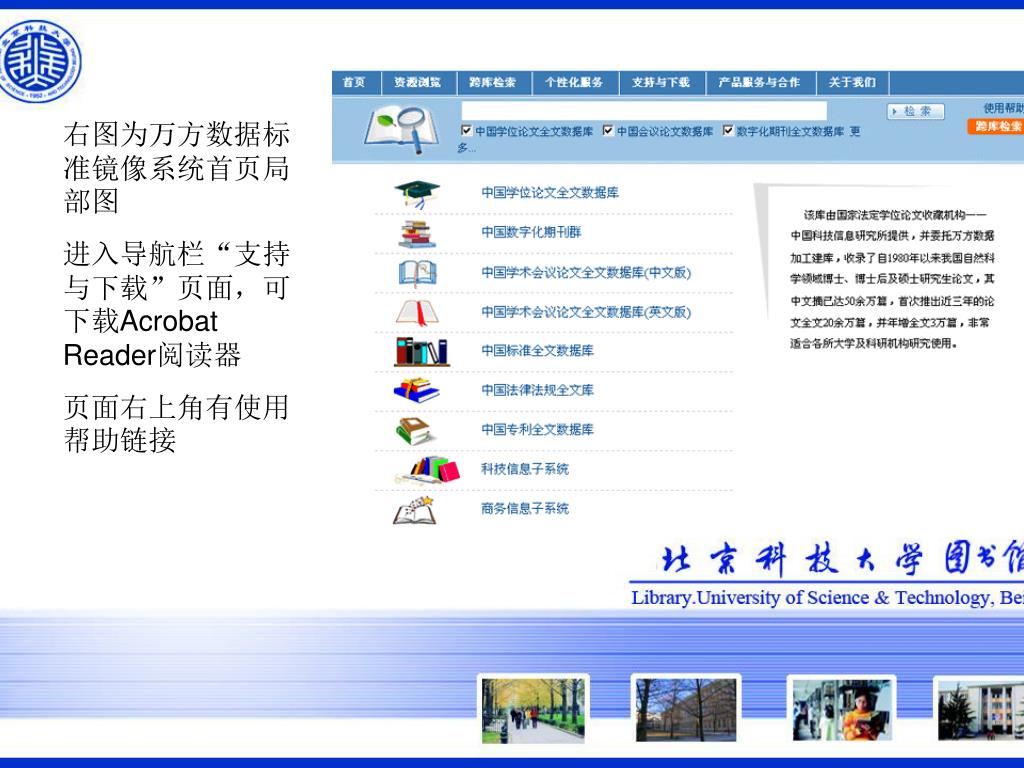Screen dimensions: 1024x768
Task: Go to 支持与下载 tab
Action: coord(661,82)
